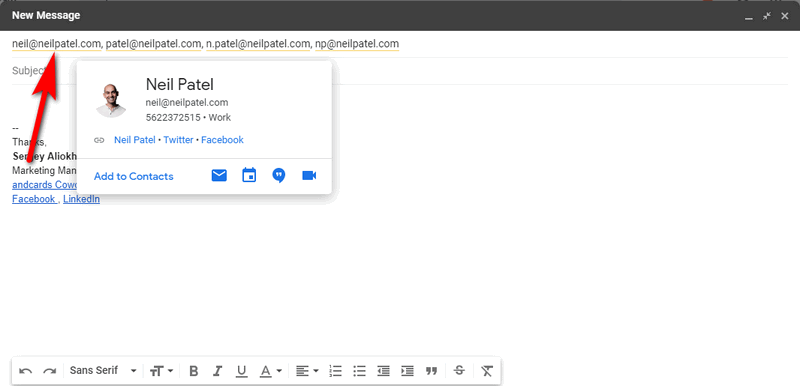Select recipient patel@neilpatel.com

tap(154, 44)
